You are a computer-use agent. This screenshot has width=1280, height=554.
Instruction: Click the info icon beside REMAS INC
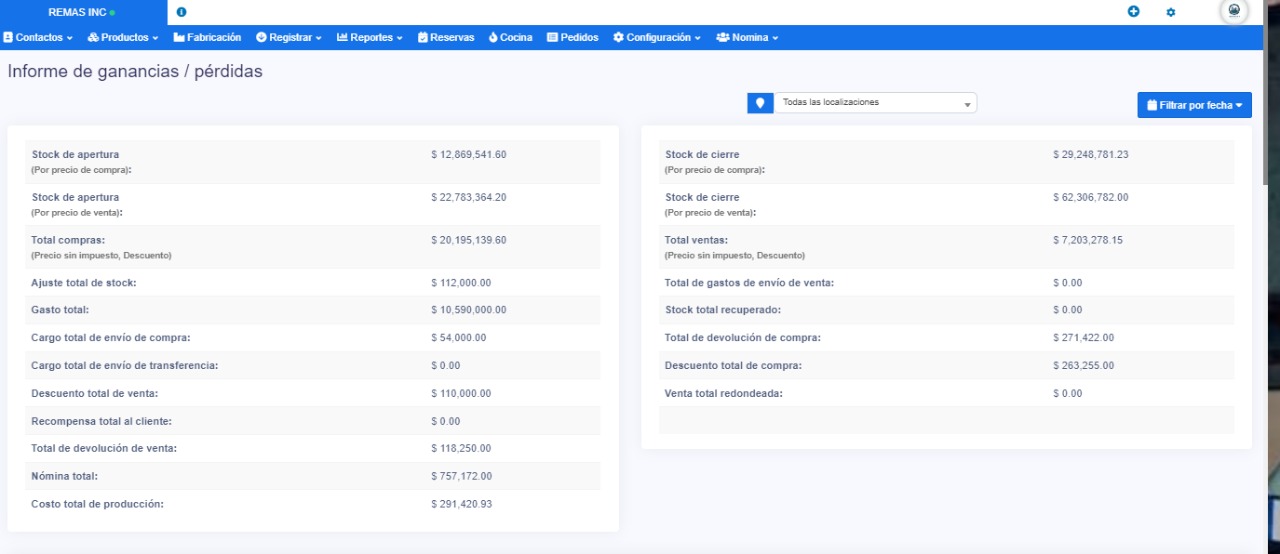(x=181, y=12)
